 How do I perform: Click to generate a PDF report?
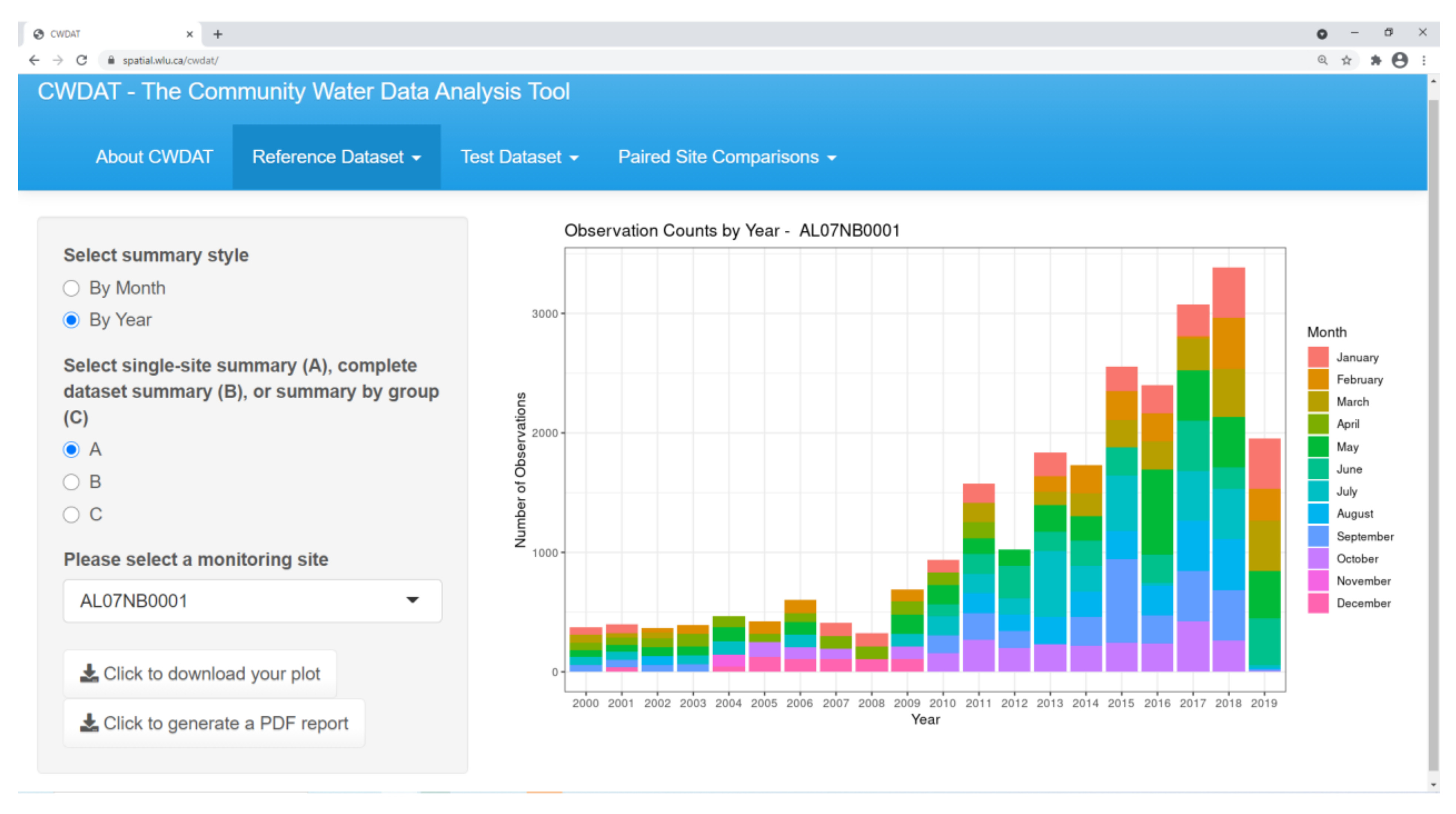point(214,723)
